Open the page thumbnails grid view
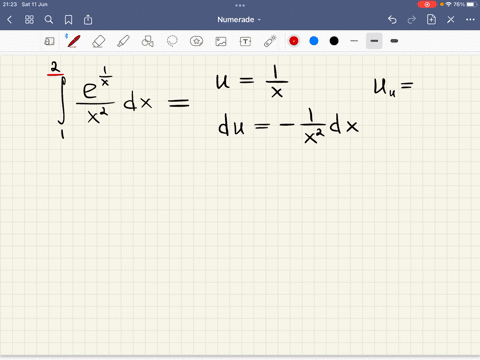This screenshot has width=480, height=360. coord(29,20)
